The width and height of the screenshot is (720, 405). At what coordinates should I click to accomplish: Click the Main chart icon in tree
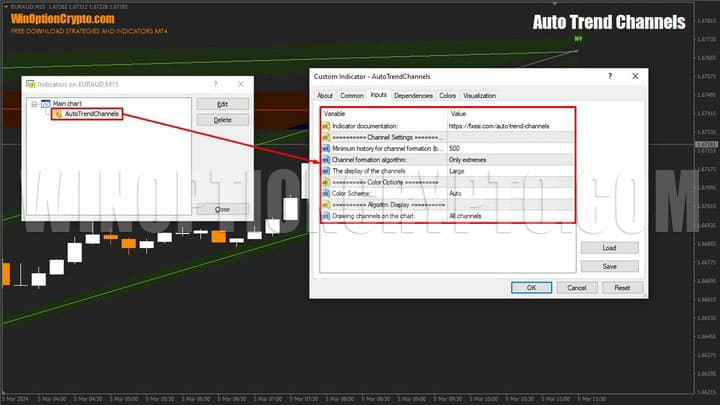pyautogui.click(x=46, y=103)
